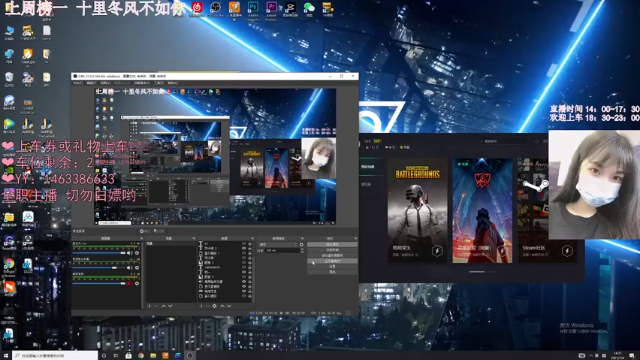Open scene transition type dropdown

tap(278, 244)
